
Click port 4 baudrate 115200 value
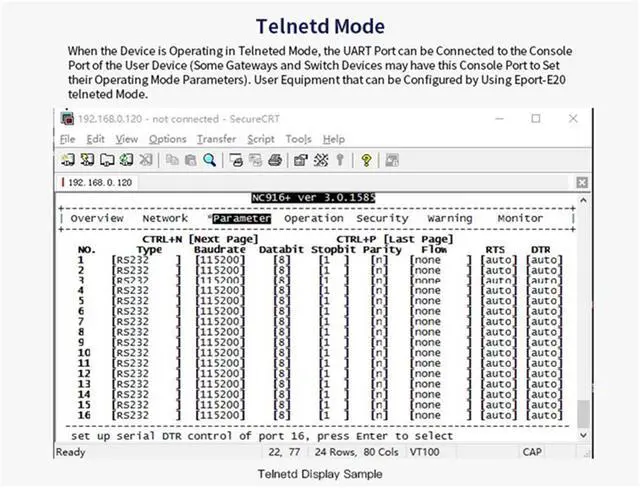pyautogui.click(x=220, y=291)
